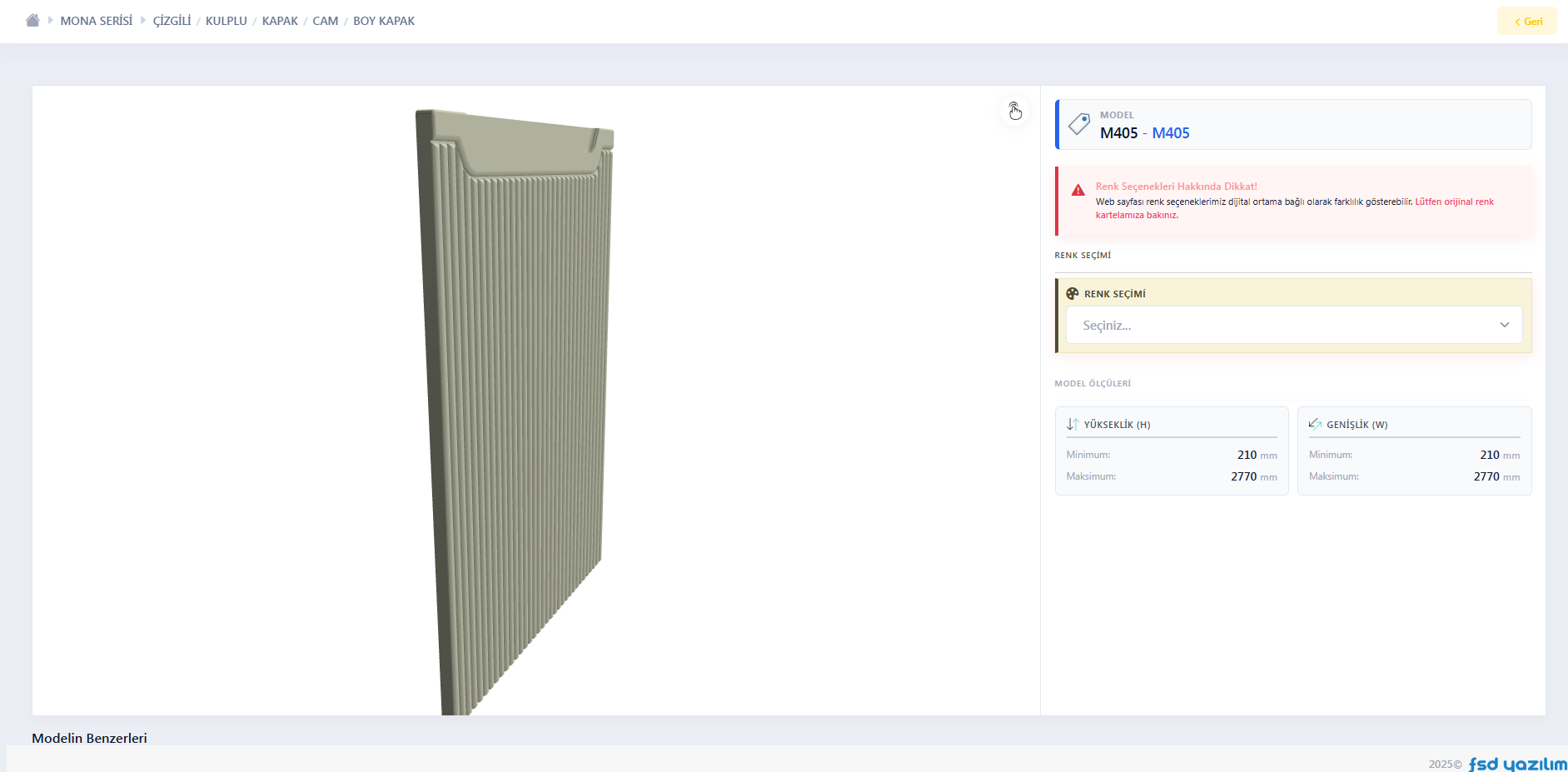Open fsd yazılım footer link

point(1517,764)
